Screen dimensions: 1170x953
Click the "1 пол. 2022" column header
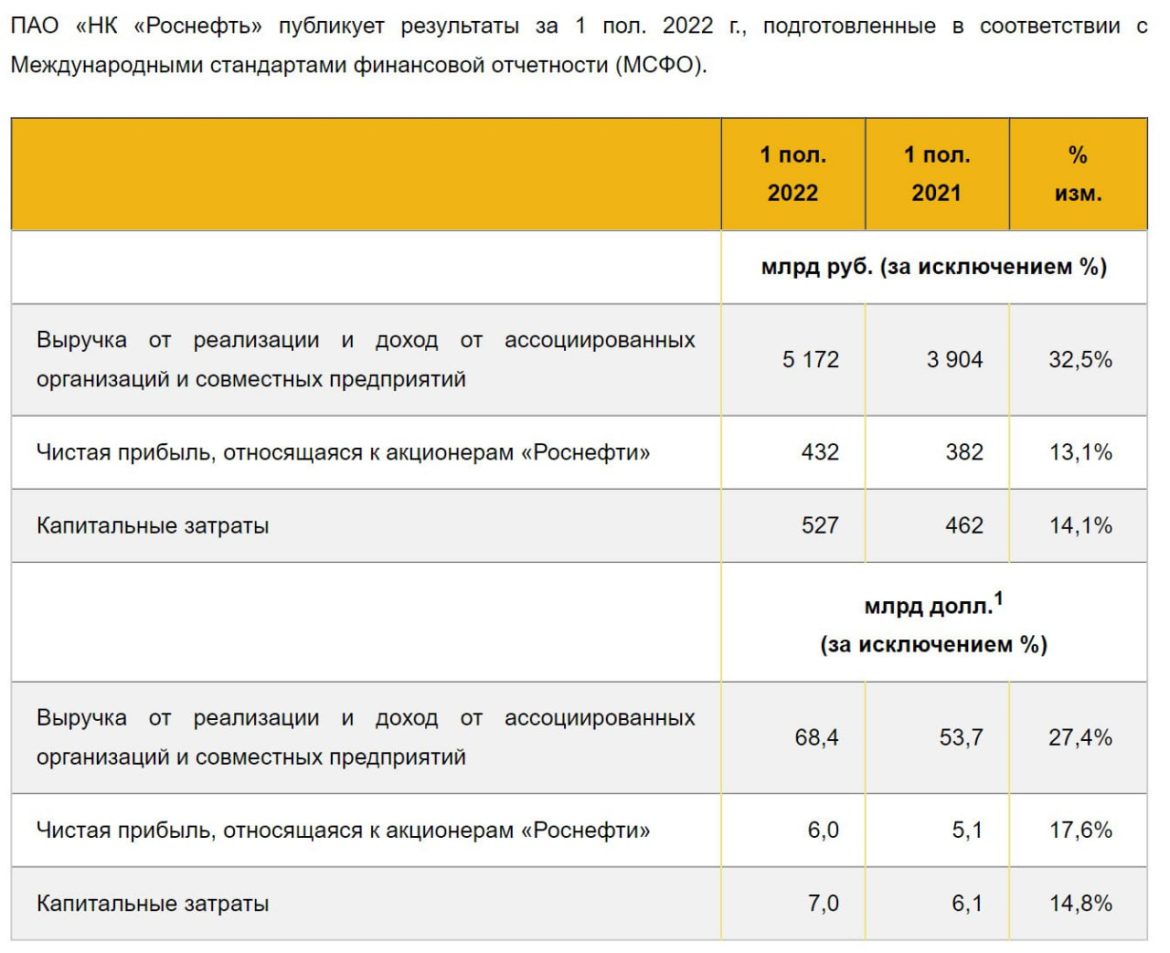tap(792, 174)
